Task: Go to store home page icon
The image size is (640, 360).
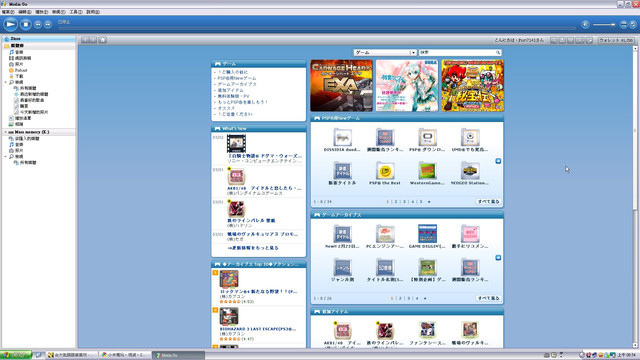Action: click(x=103, y=40)
